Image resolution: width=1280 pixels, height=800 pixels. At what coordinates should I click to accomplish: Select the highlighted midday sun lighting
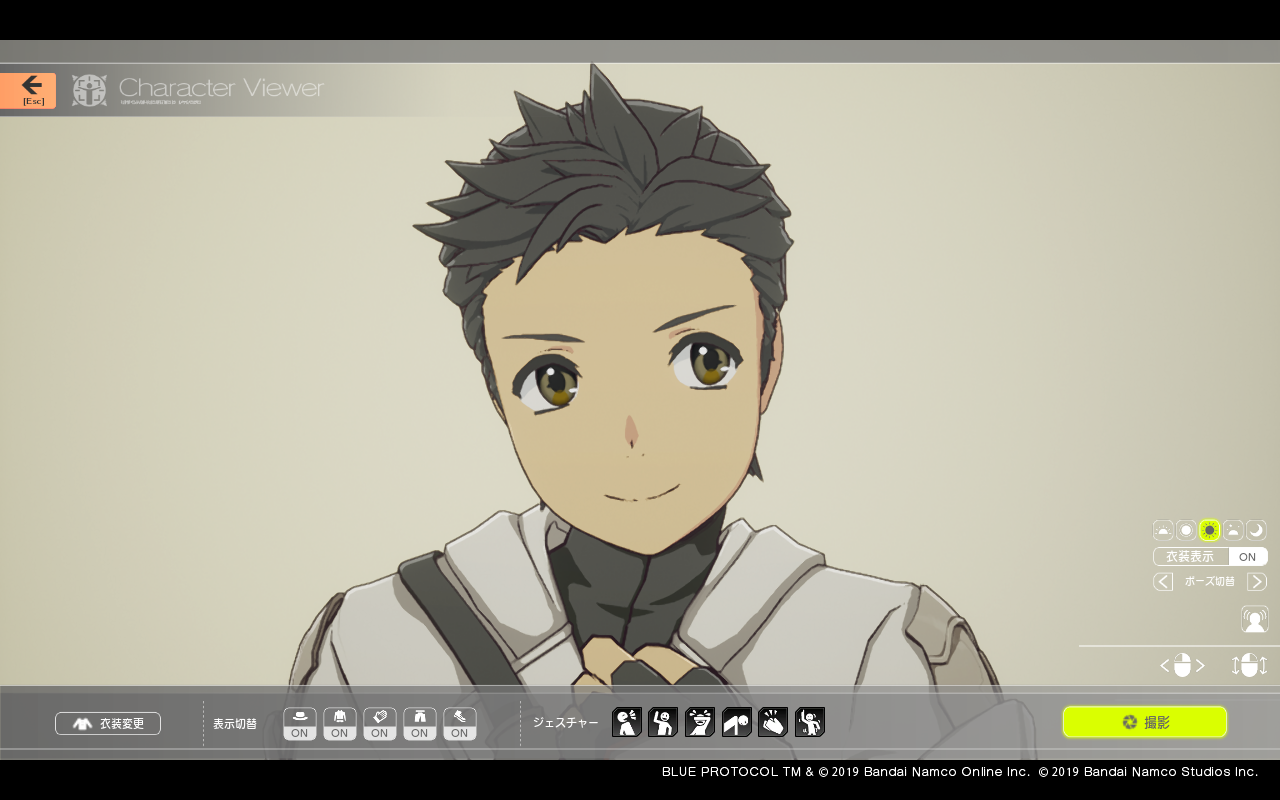[1210, 530]
